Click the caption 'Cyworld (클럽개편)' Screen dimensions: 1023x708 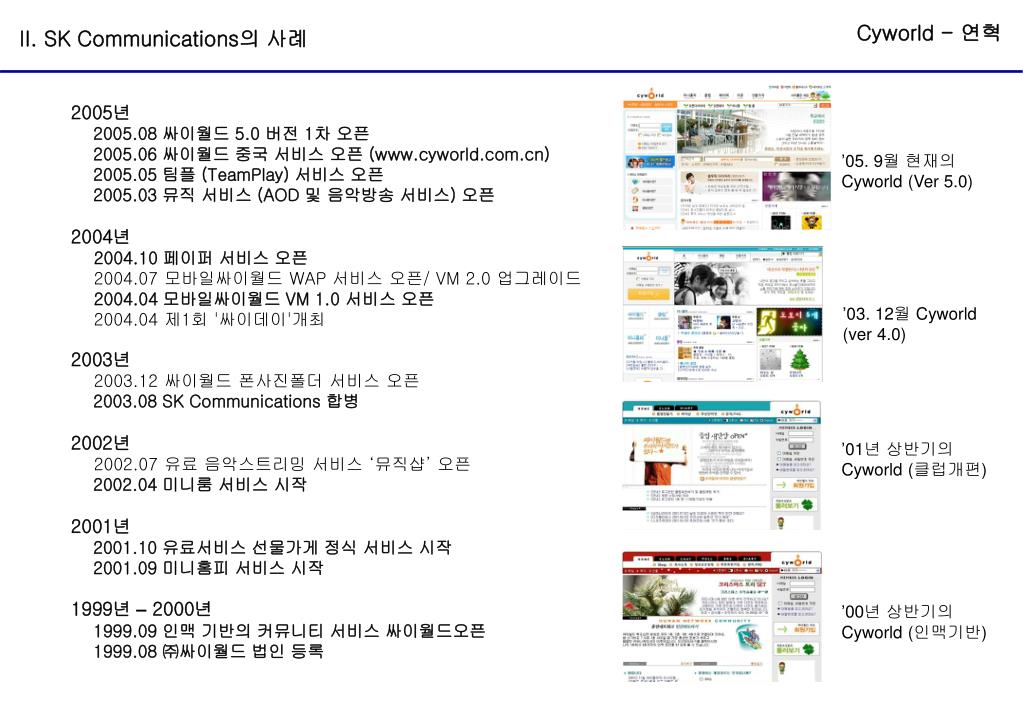coord(913,470)
